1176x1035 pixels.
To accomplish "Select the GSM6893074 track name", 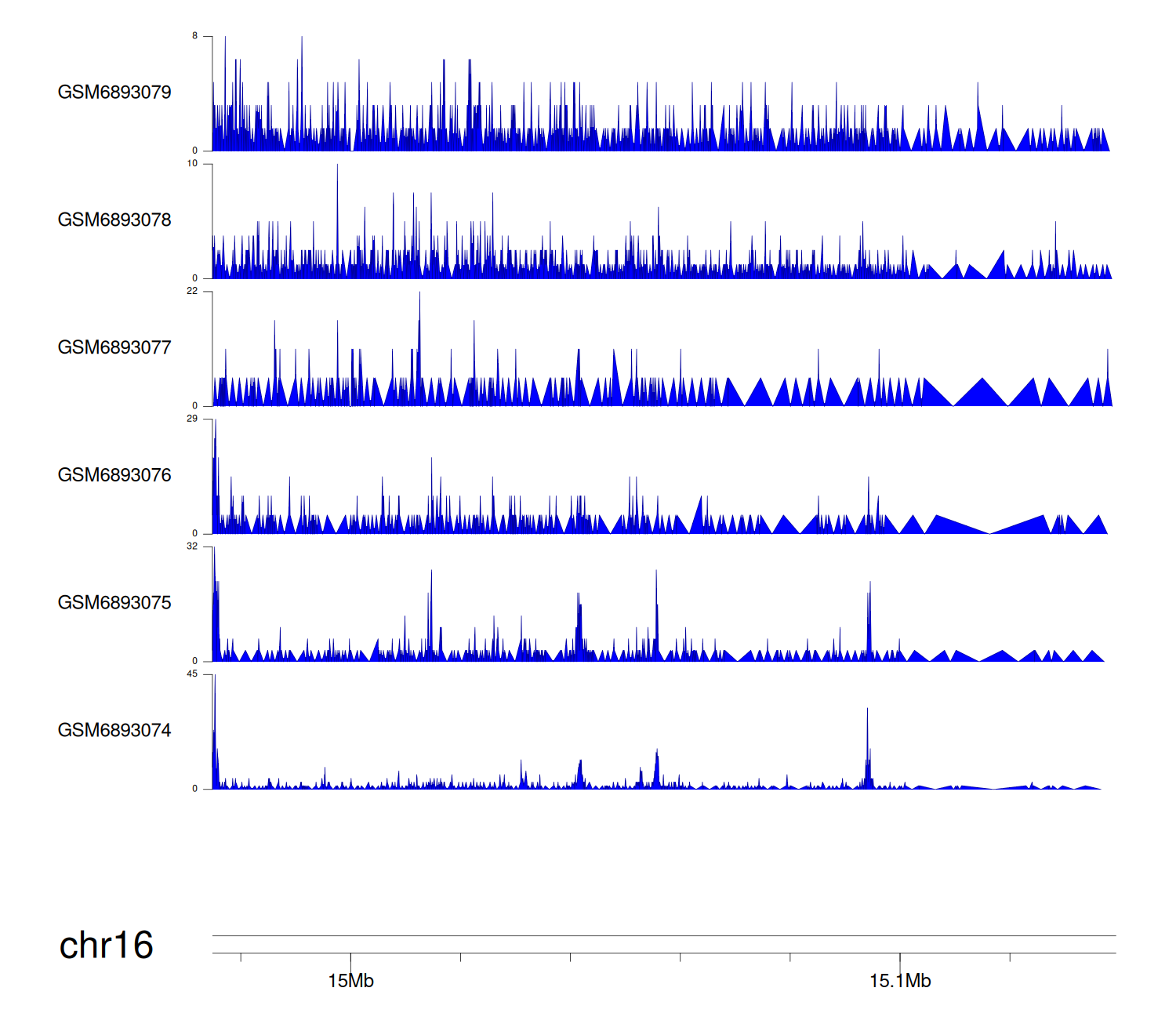I will coord(114,731).
